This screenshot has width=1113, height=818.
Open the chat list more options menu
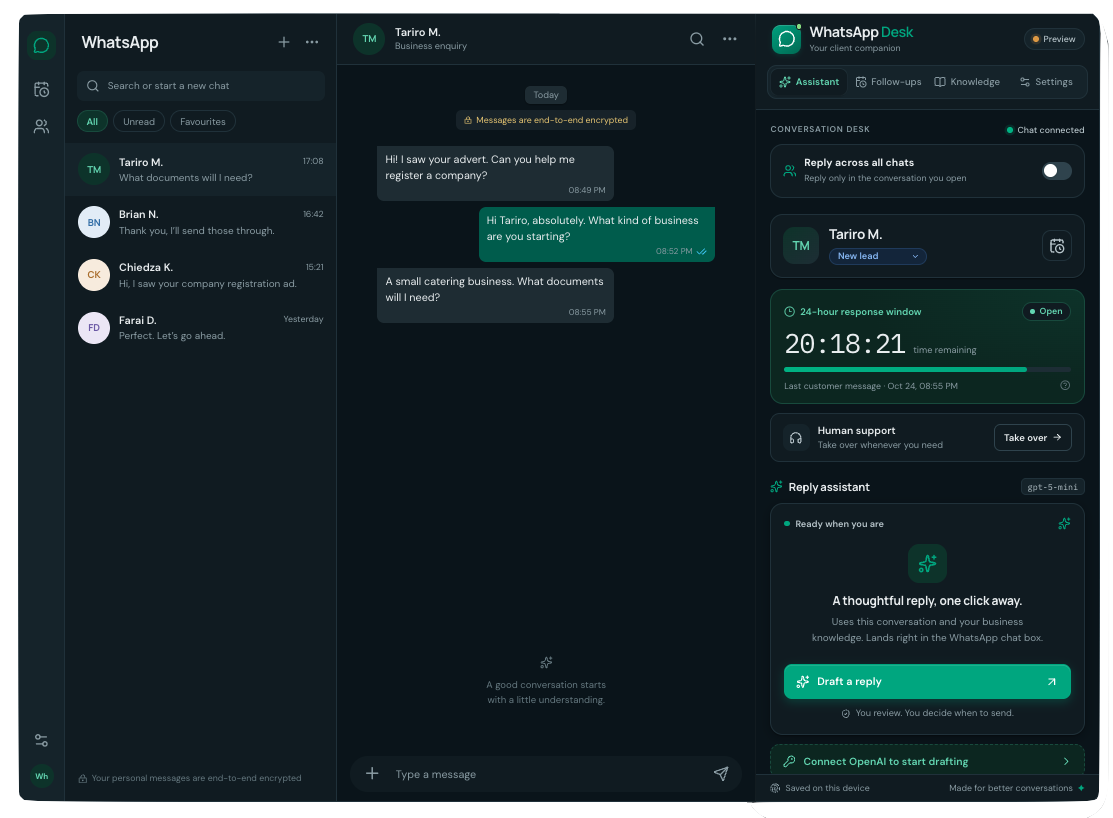point(312,42)
